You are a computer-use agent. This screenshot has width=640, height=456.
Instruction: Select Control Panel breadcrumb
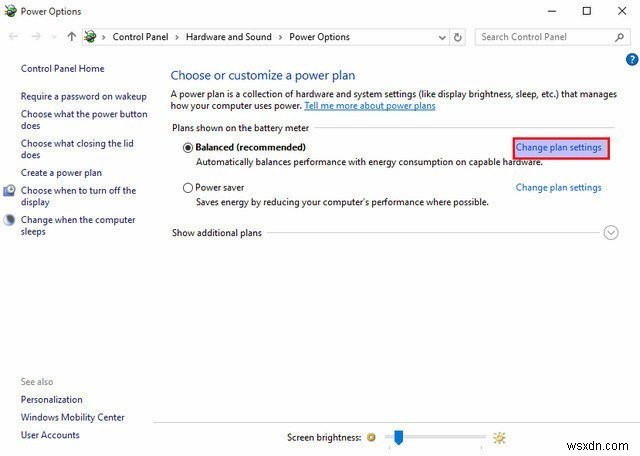pos(140,37)
